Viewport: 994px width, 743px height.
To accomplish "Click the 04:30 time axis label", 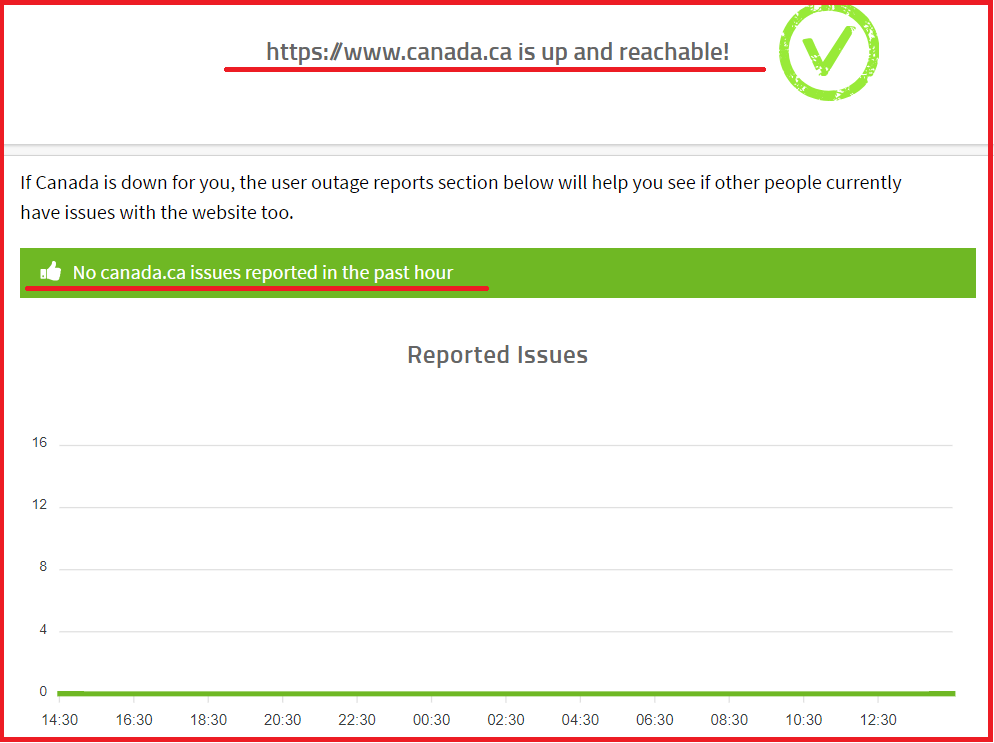I will pos(580,720).
